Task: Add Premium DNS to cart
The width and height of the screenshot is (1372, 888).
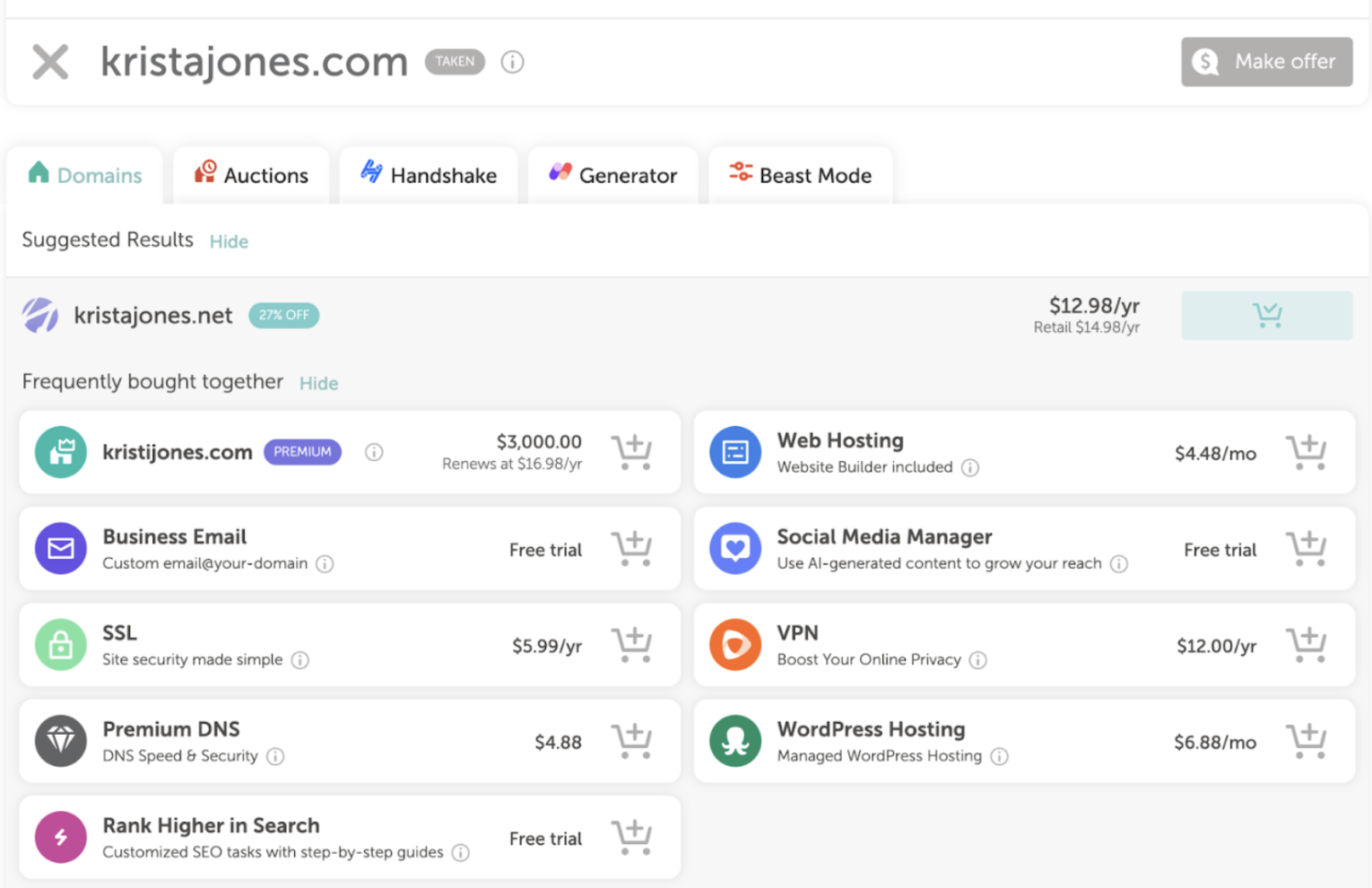Action: [x=632, y=741]
